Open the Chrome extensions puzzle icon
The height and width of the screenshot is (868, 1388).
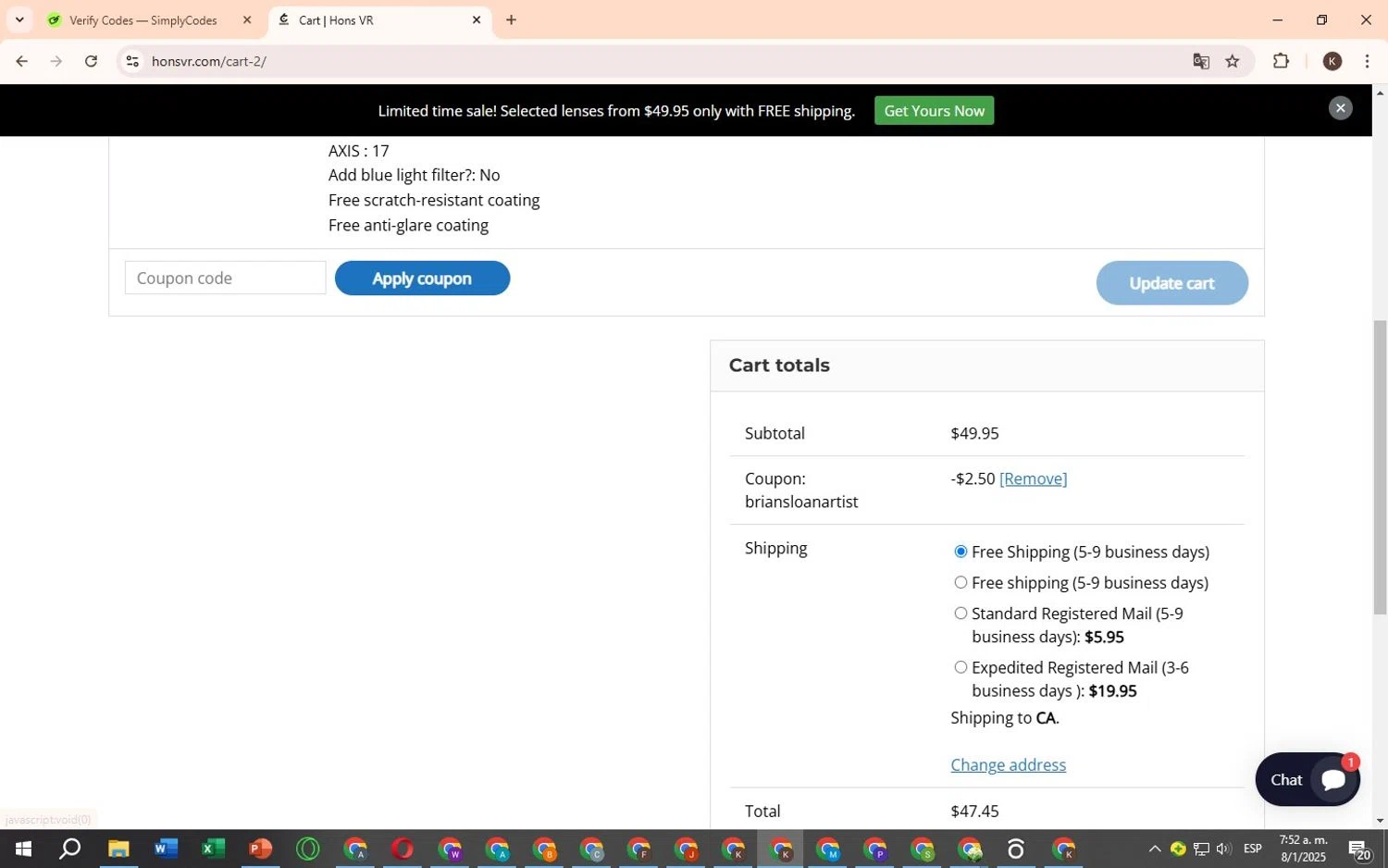1281,61
